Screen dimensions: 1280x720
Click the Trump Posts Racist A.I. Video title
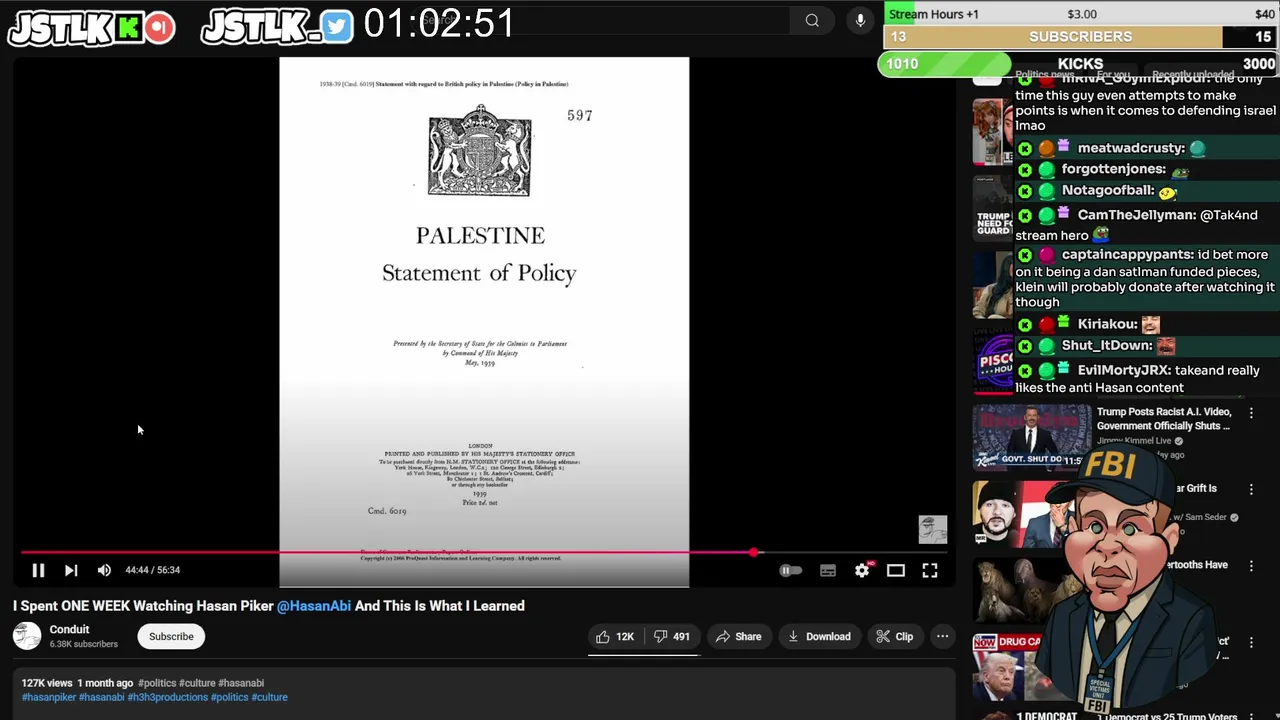[1164, 418]
